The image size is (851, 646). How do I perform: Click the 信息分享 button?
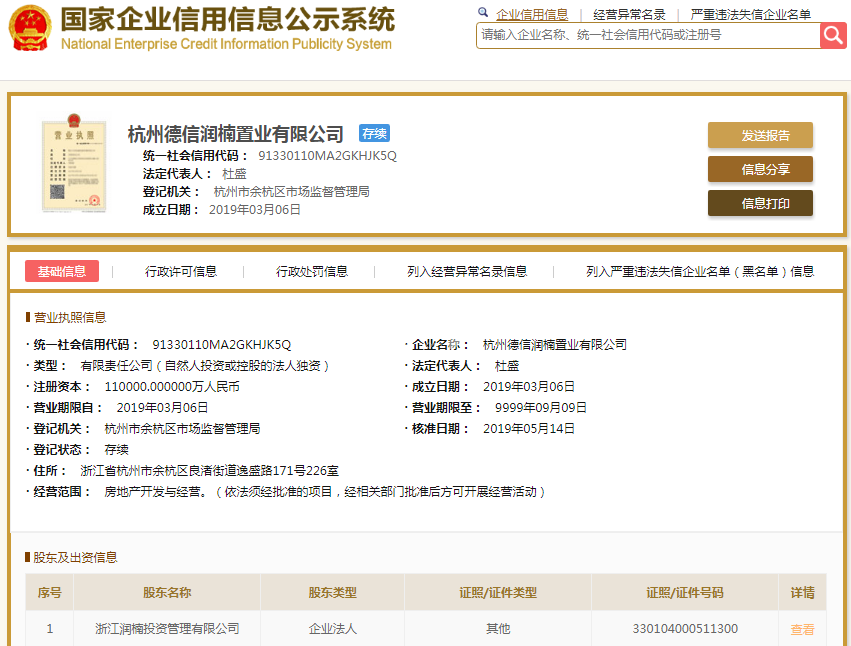point(760,169)
